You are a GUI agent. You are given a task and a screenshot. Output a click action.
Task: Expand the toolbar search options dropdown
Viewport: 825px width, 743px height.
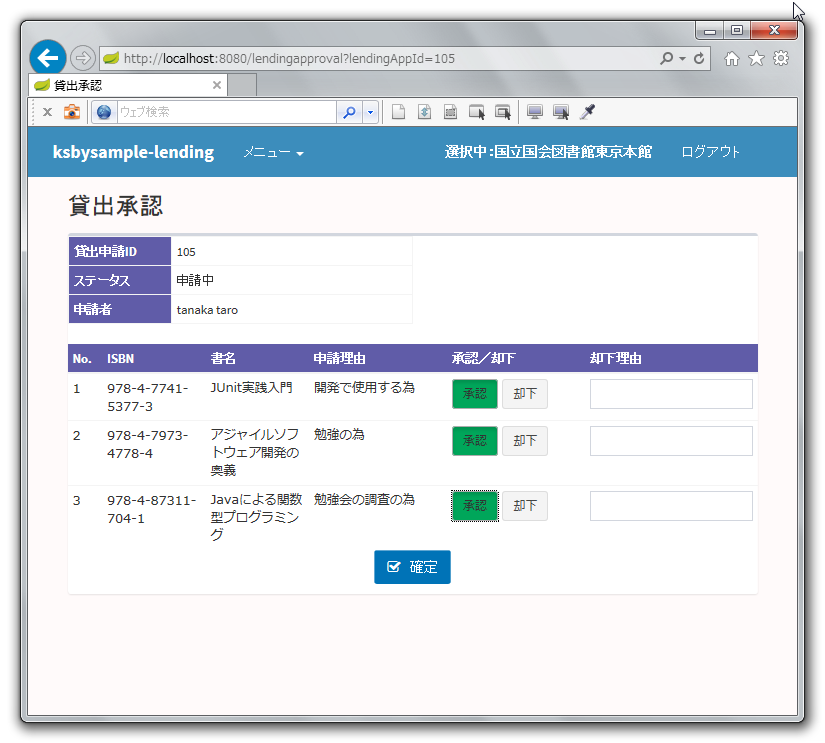click(370, 112)
